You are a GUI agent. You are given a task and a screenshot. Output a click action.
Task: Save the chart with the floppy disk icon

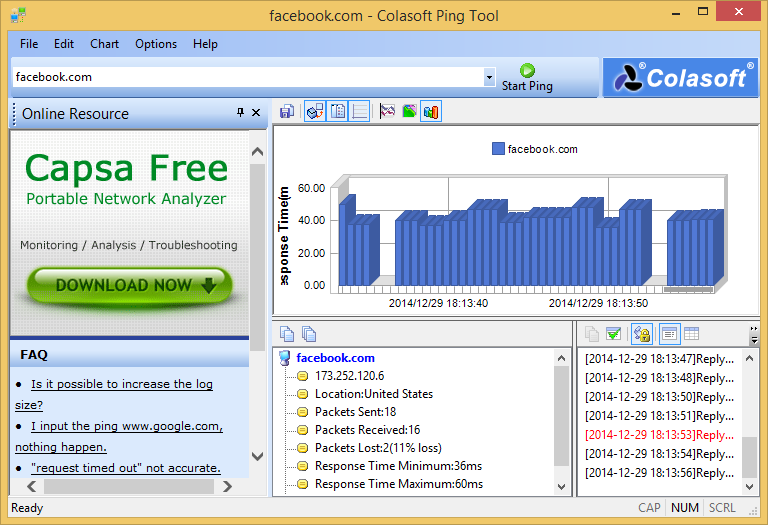coord(287,112)
